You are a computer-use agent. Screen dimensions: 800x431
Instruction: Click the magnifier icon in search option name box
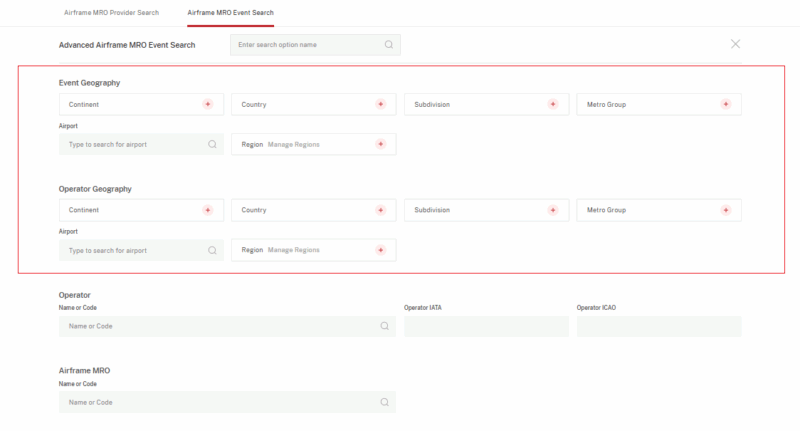(389, 45)
